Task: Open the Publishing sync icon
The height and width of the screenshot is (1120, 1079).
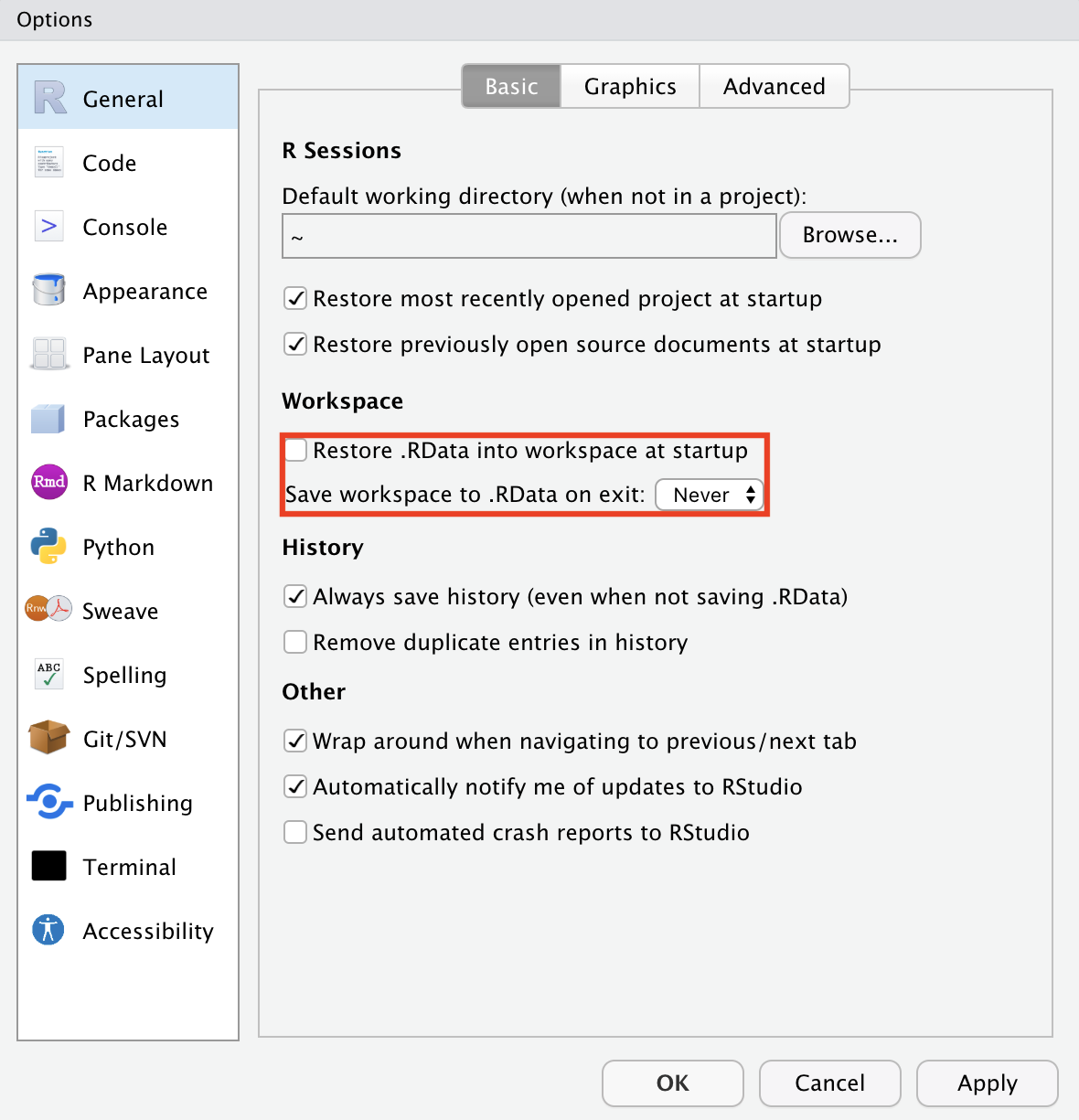Action: tap(49, 802)
